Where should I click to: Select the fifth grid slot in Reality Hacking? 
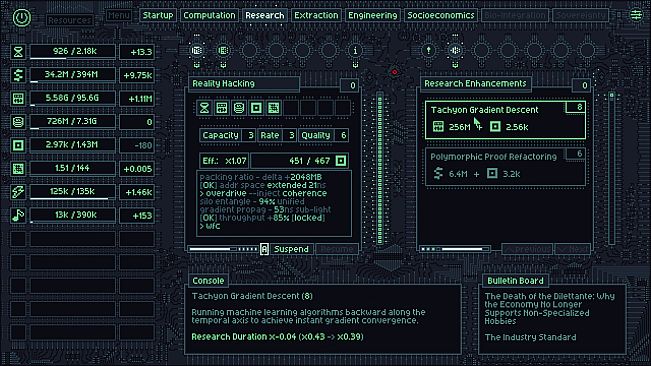(x=273, y=108)
